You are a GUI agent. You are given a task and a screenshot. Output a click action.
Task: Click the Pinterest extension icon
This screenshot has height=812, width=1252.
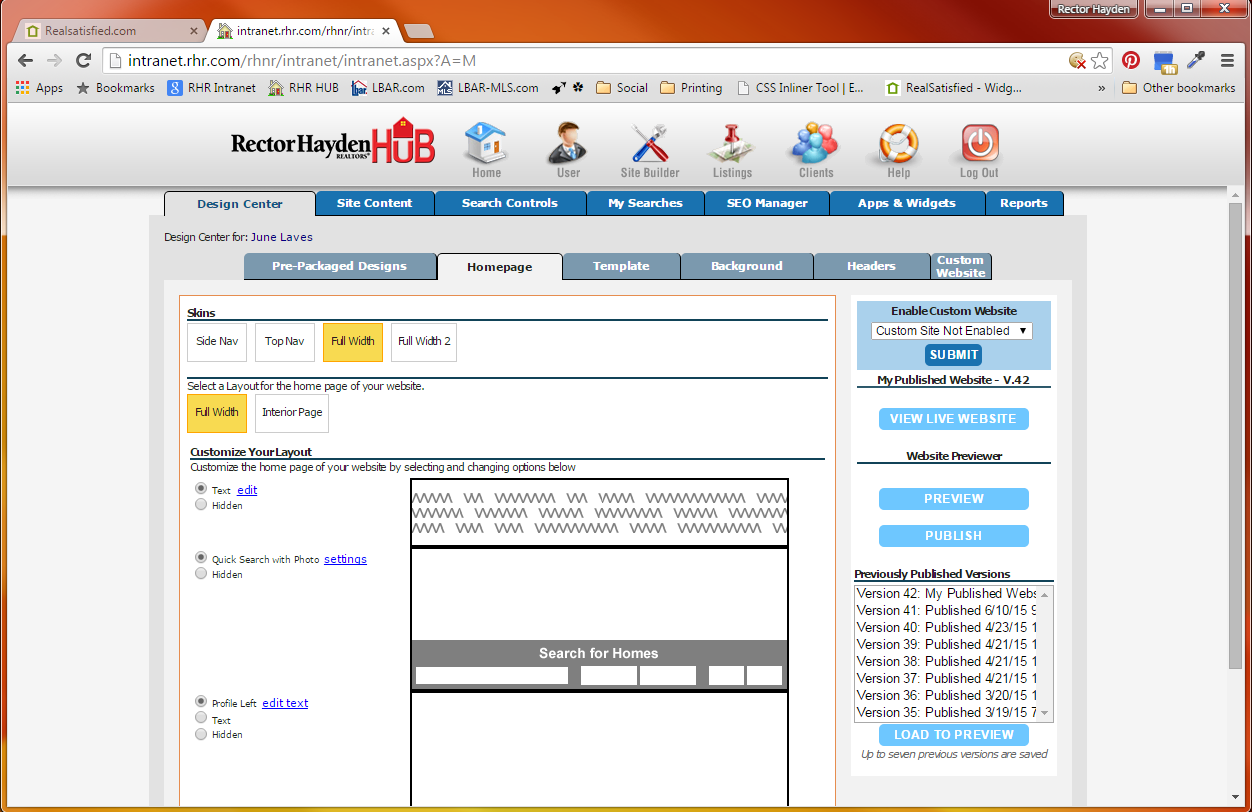tap(1131, 60)
